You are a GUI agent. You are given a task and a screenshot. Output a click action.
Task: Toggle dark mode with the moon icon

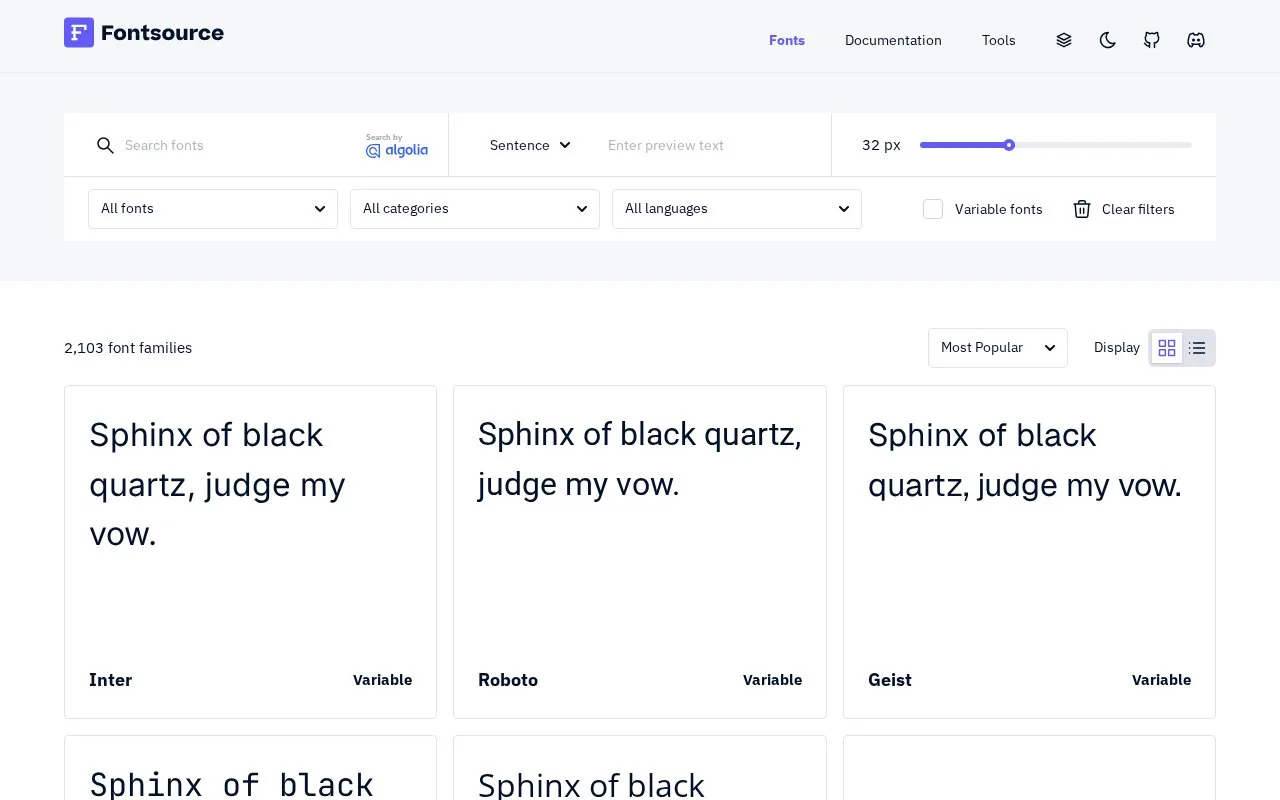pos(1108,40)
